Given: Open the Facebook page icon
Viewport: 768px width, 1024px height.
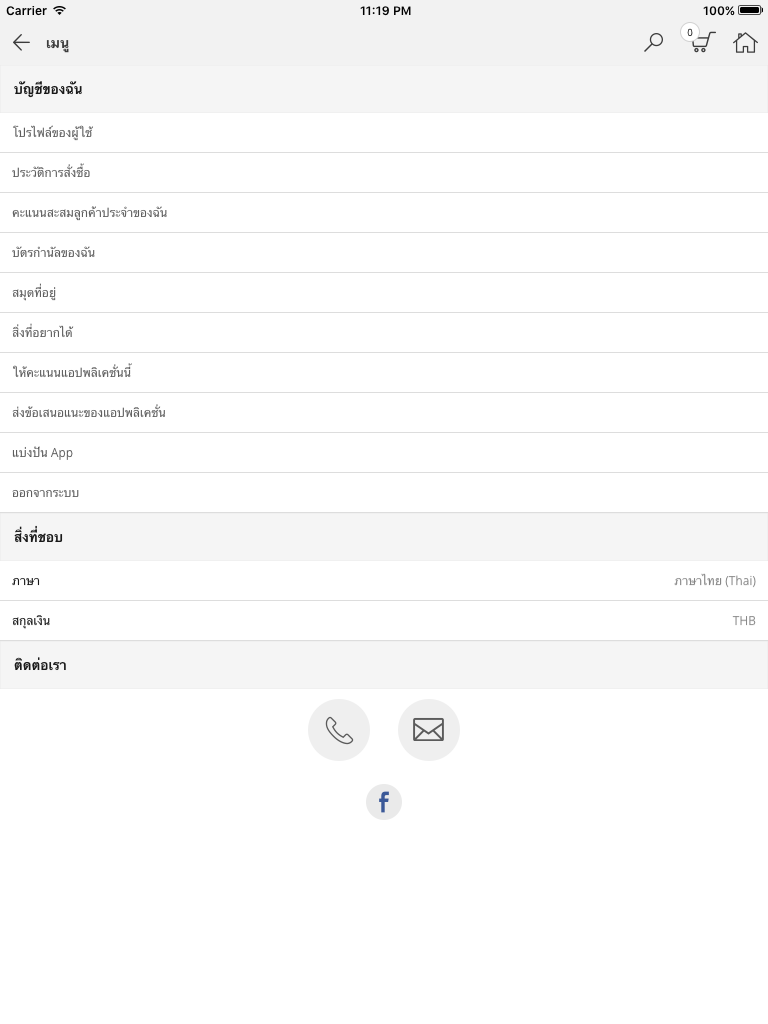Looking at the screenshot, I should 384,802.
